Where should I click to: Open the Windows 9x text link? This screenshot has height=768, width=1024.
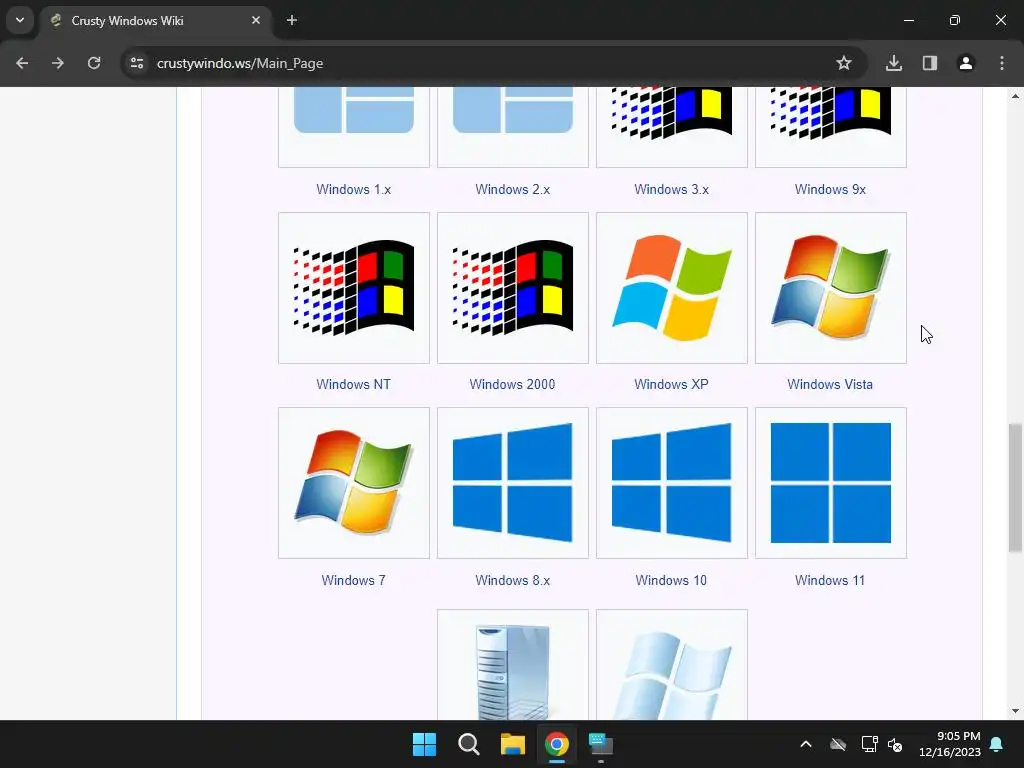point(830,189)
